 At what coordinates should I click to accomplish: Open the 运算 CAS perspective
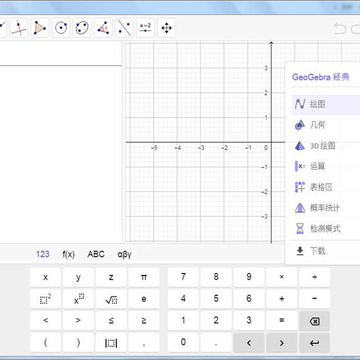point(326,167)
